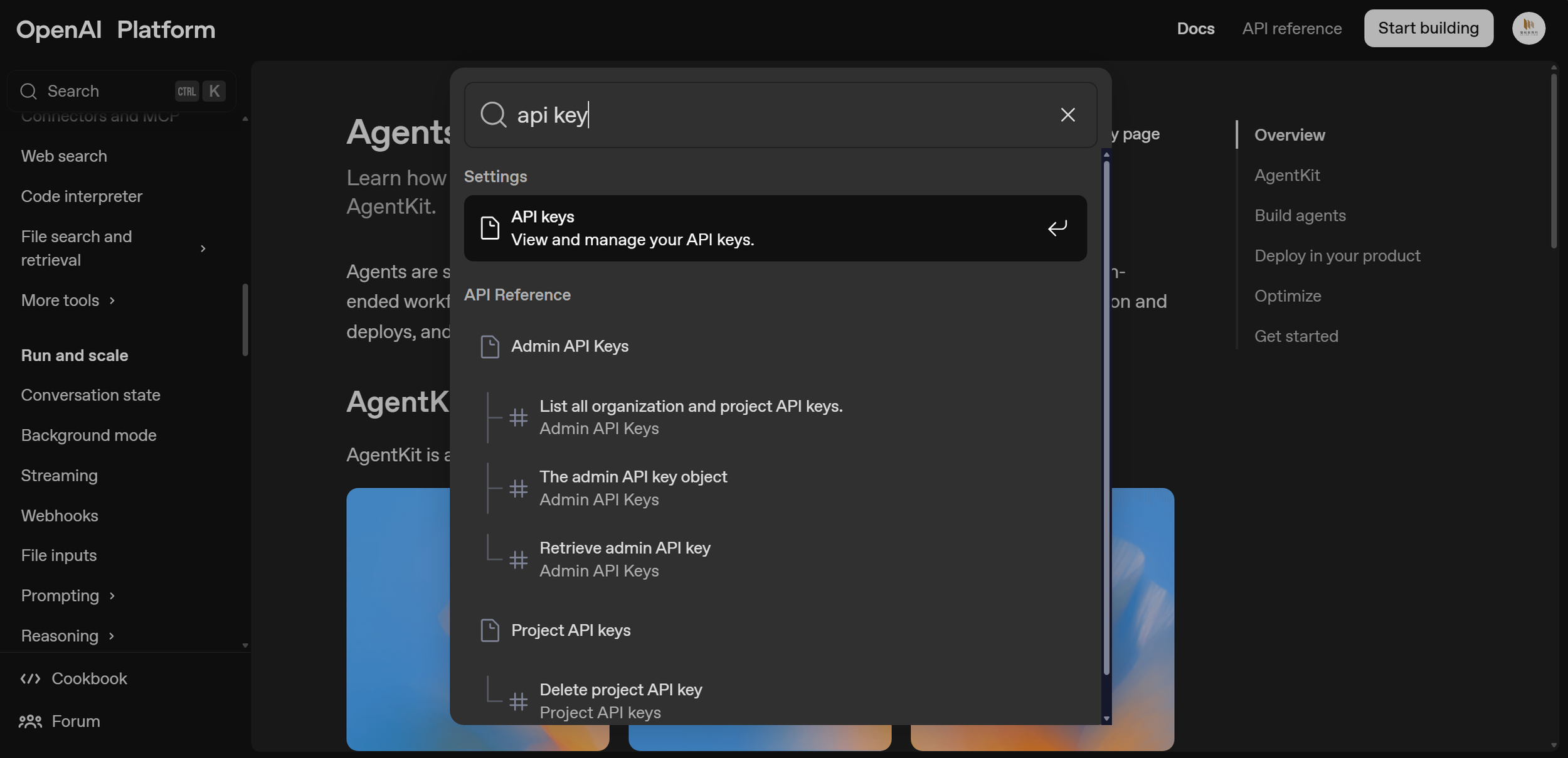Expand the Prompting submenu
This screenshot has width=1568, height=758.
tap(112, 595)
